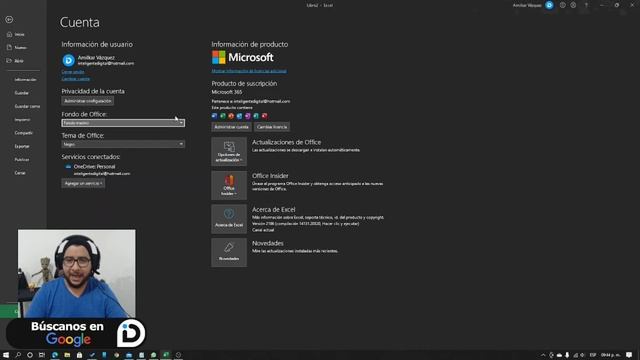Click the Nuevo new-document icon
The height and width of the screenshot is (360, 640).
[x=9, y=47]
